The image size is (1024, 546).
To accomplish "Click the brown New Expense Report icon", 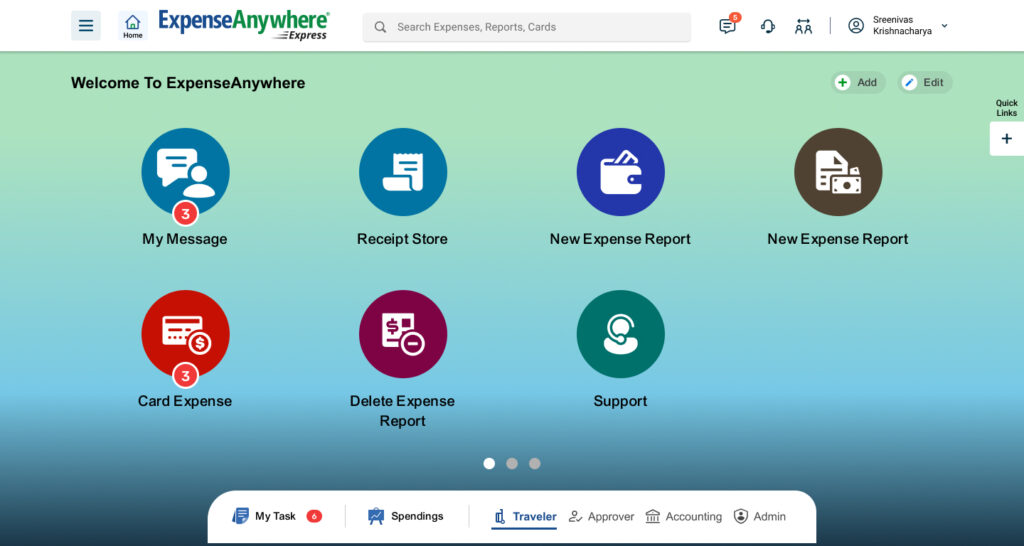I will coord(838,172).
